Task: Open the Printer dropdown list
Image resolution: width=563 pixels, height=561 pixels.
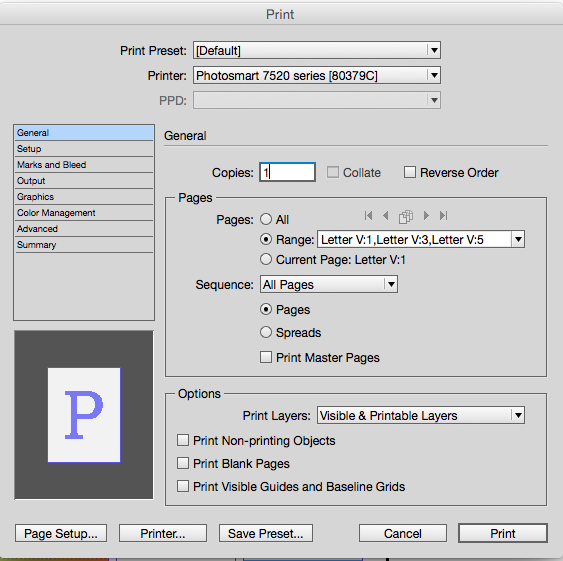Action: pyautogui.click(x=317, y=75)
